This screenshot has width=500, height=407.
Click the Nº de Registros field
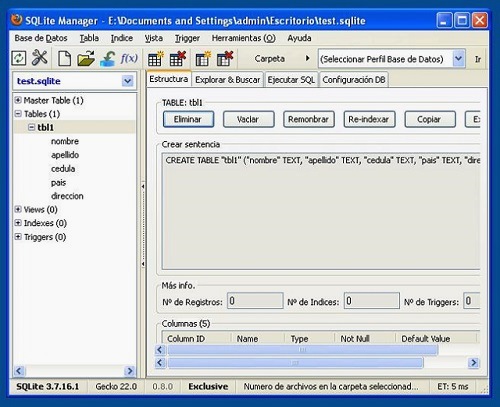[x=255, y=301]
